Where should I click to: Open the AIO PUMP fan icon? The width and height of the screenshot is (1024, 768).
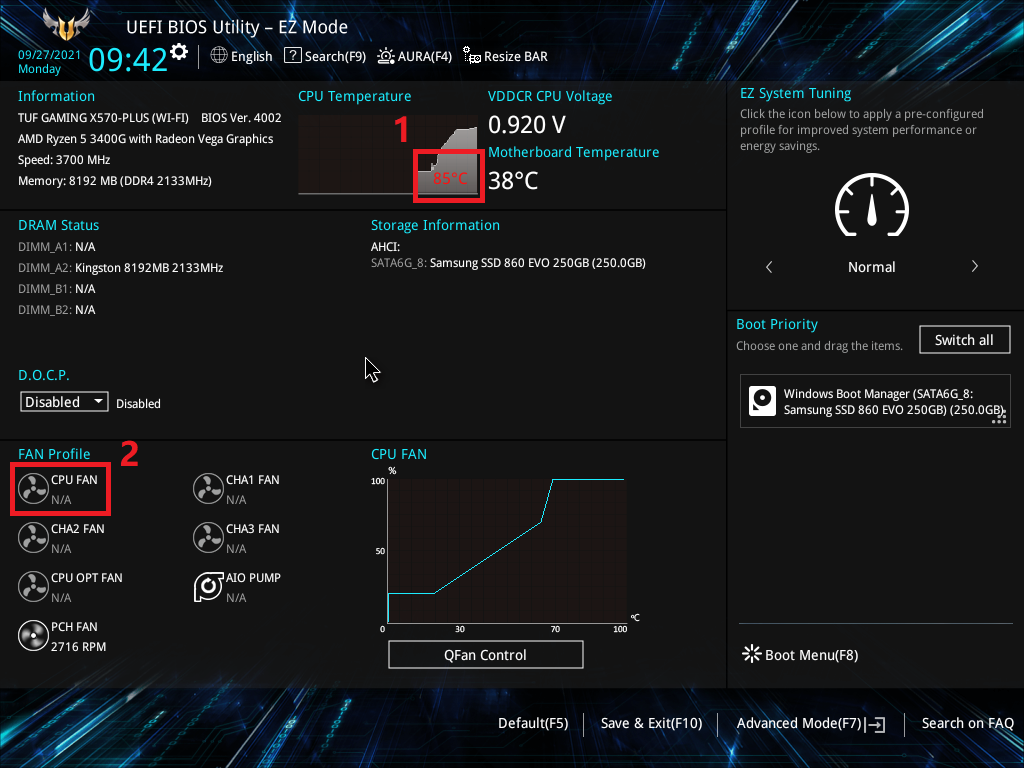208,587
